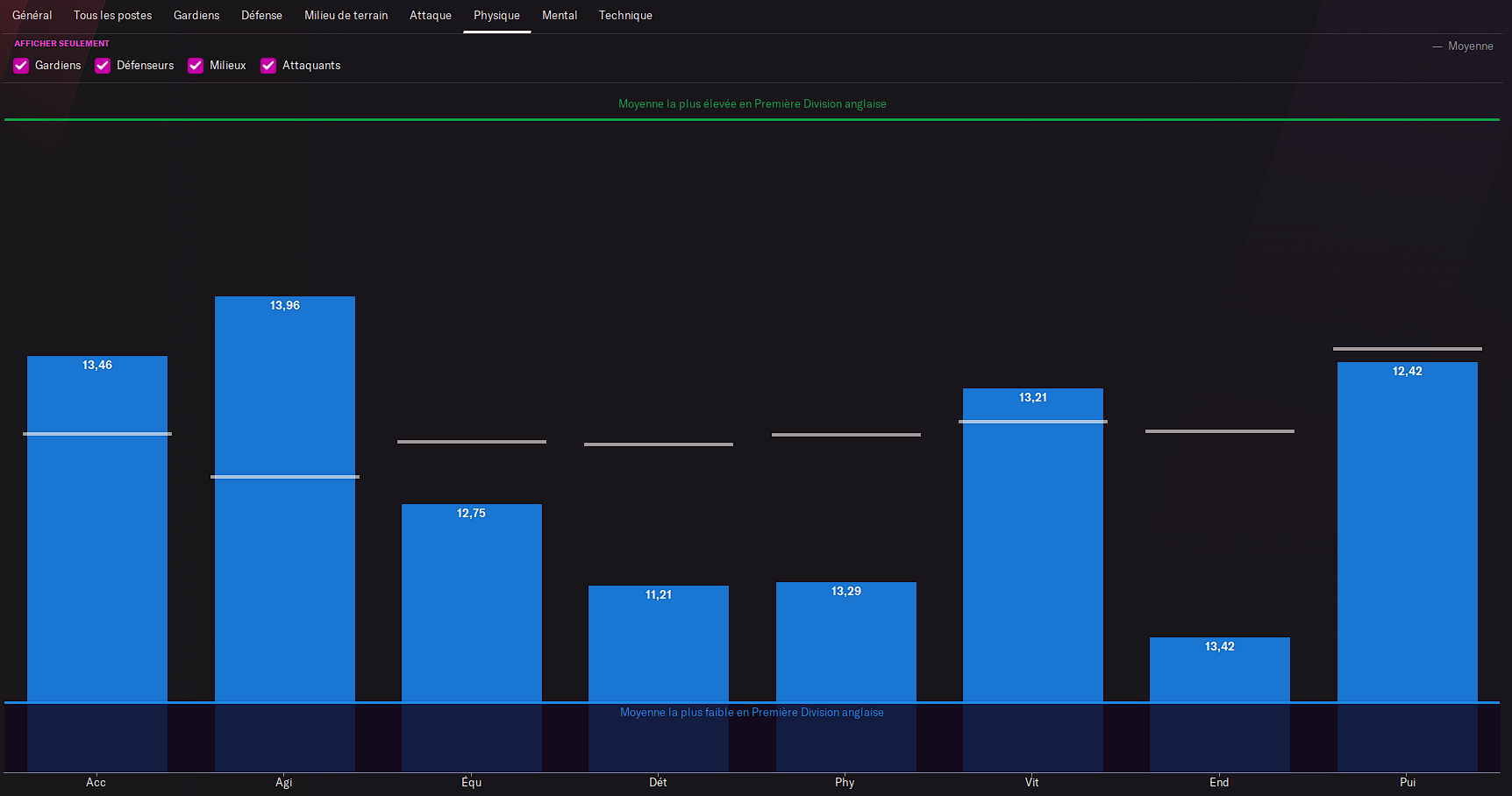This screenshot has height=796, width=1512.
Task: Click the Pui axis label
Action: [1408, 783]
